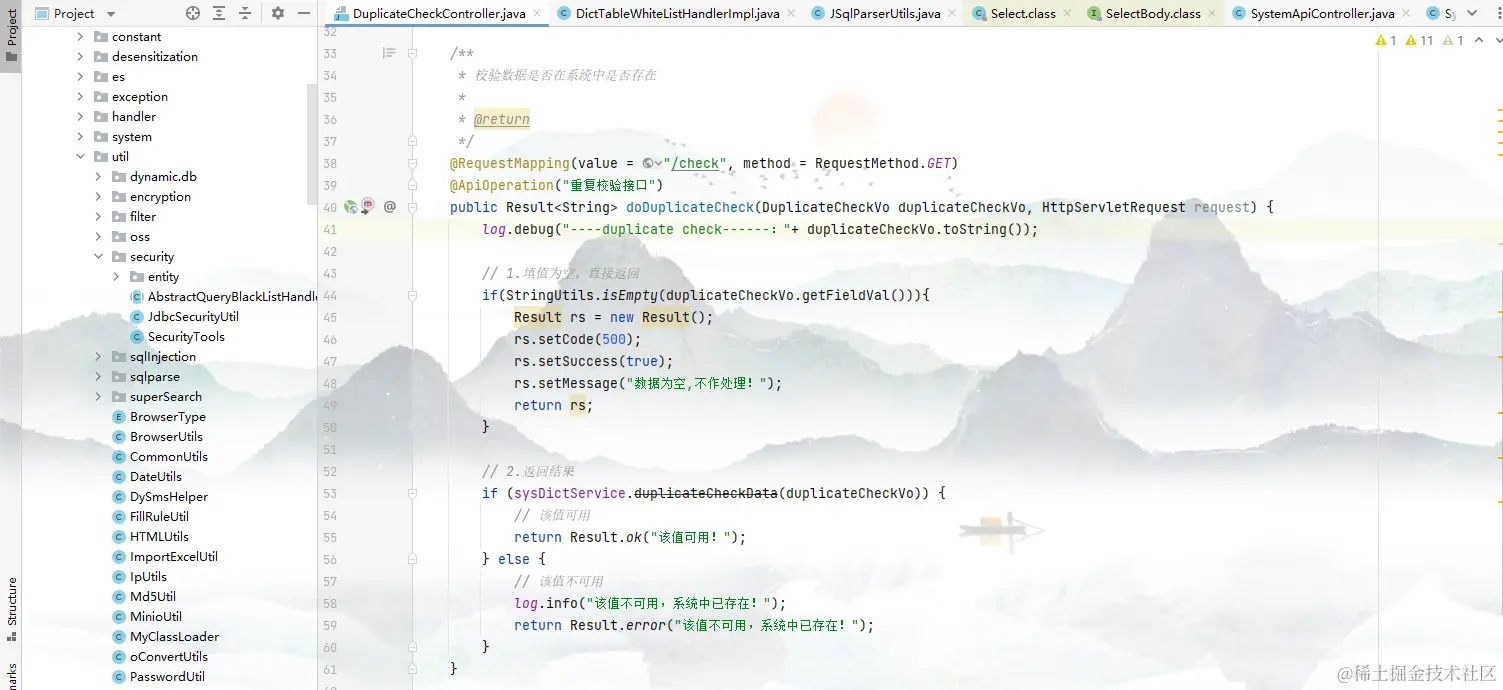Expand the sqlInjection folder

tap(98, 357)
